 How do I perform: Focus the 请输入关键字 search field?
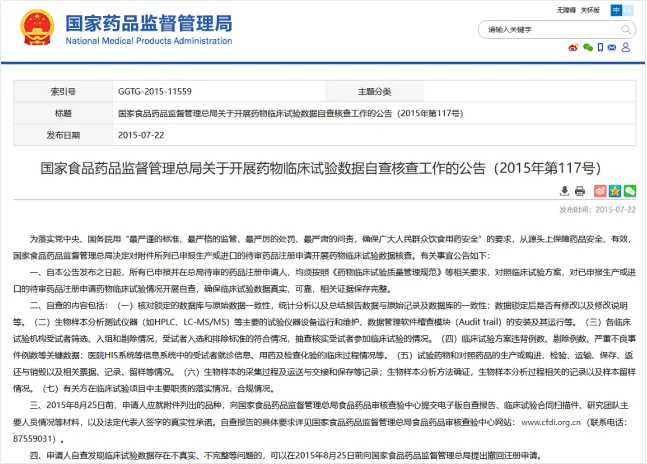coord(540,29)
